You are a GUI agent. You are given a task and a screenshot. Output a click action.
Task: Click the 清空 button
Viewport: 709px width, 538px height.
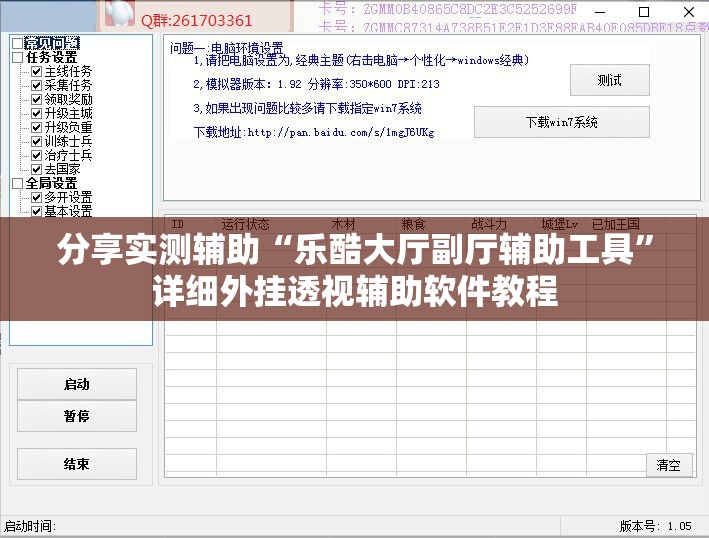(669, 465)
